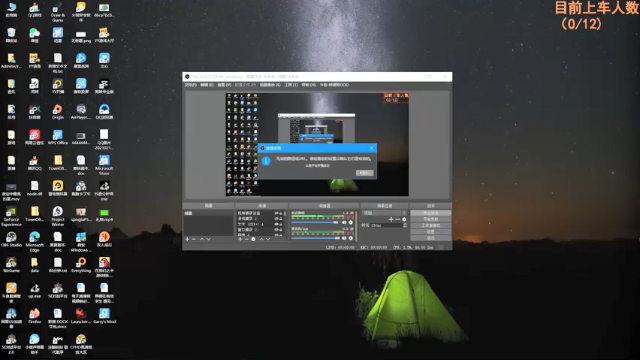This screenshot has height=360, width=640.
Task: Confirm the connection failed dialog button
Action: click(364, 173)
